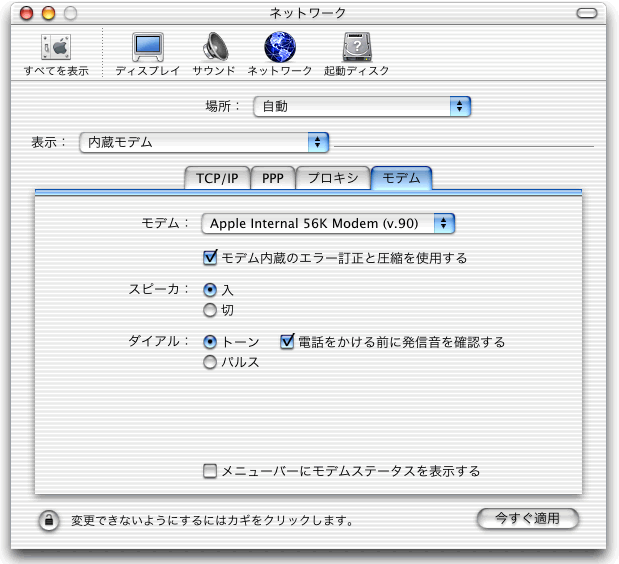
Task: Click the toolbar toggle pill in title bar
Action: coord(589,13)
